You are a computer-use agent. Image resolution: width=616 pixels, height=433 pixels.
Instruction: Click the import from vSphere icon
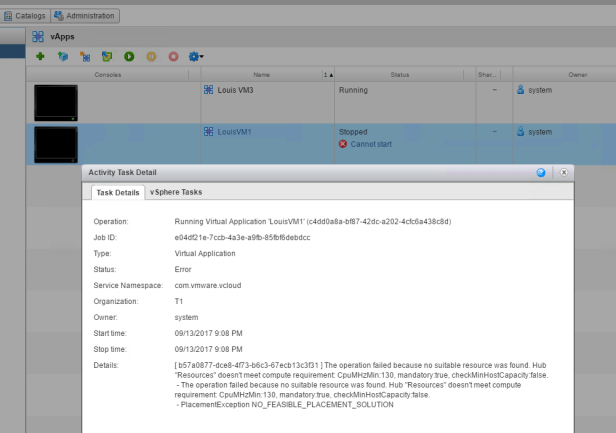point(107,57)
